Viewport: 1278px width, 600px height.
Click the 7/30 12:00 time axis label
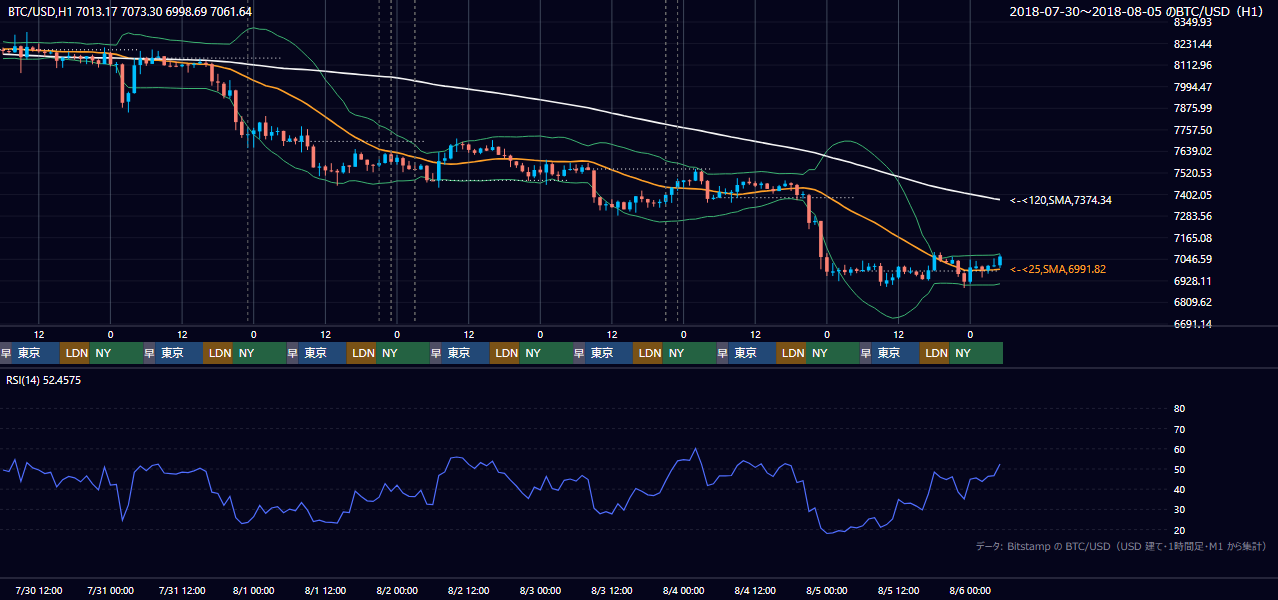point(39,590)
